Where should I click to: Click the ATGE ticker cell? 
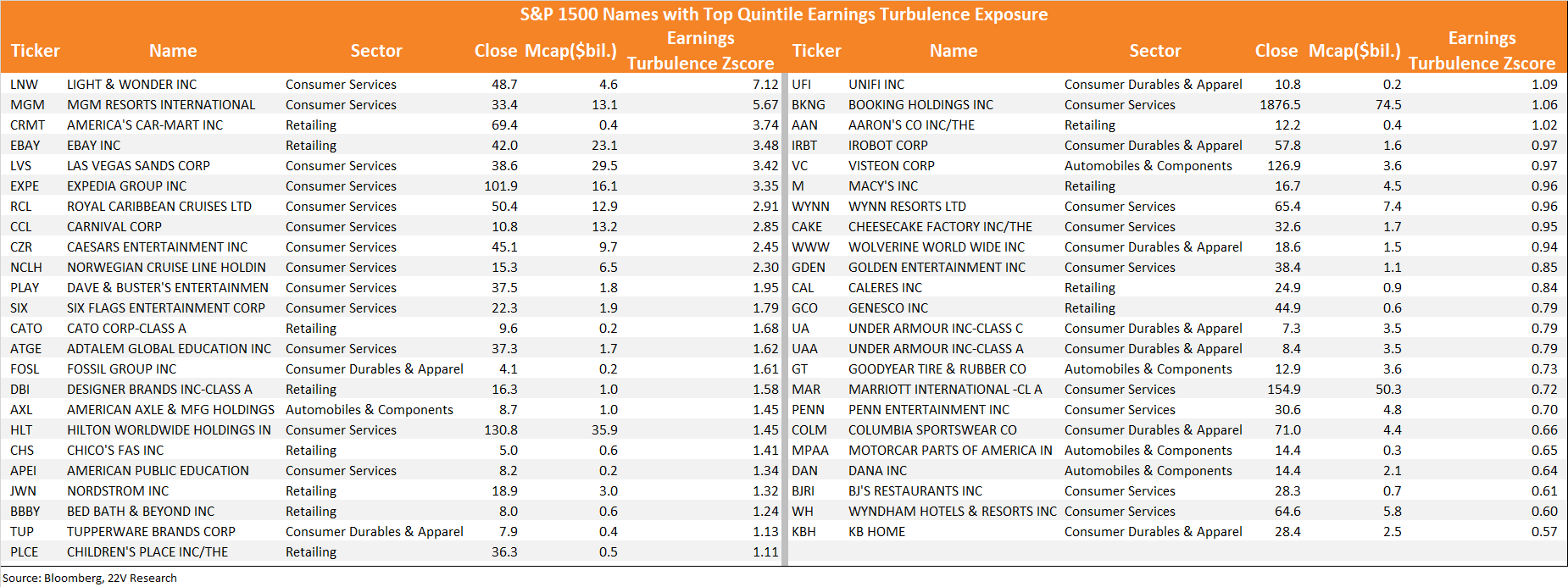tap(26, 349)
